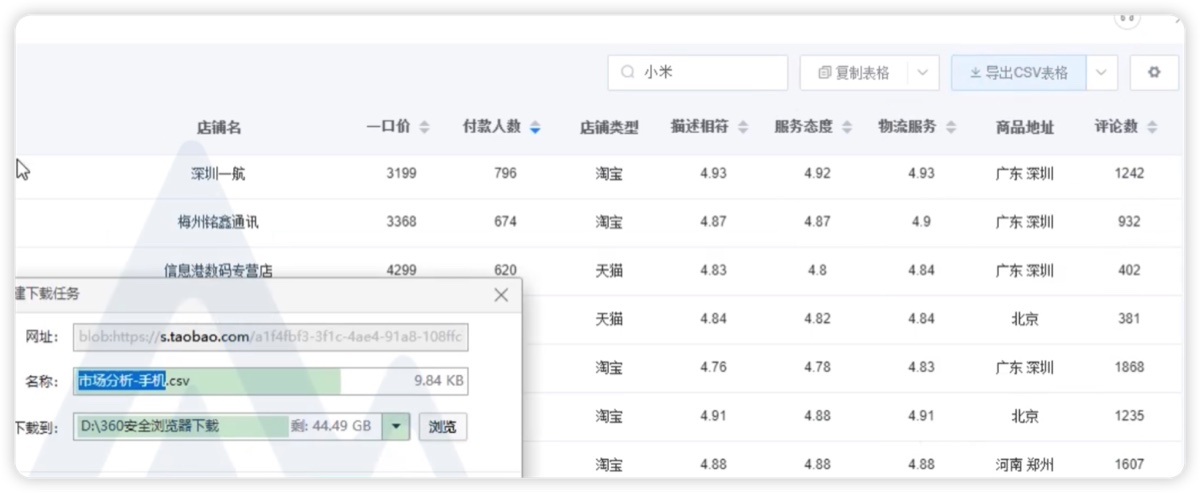This screenshot has width=1200, height=493.
Task: Sort by the 付款人数 column
Action: tap(536, 127)
